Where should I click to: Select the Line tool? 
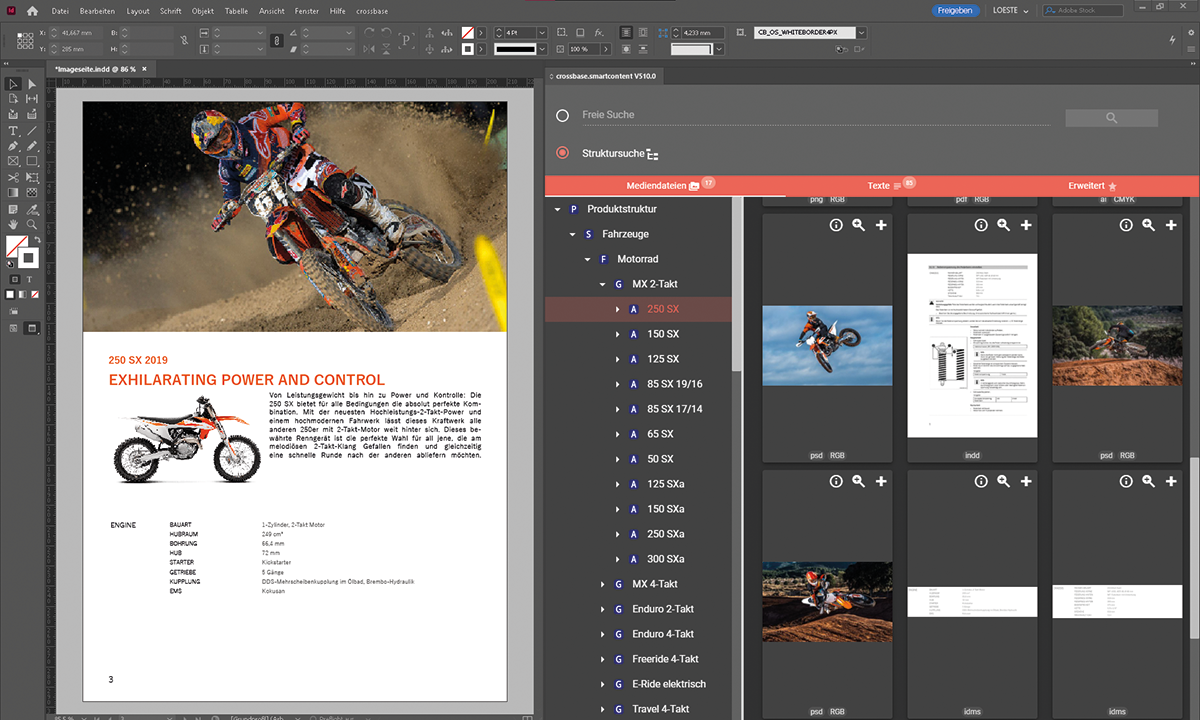tap(32, 131)
